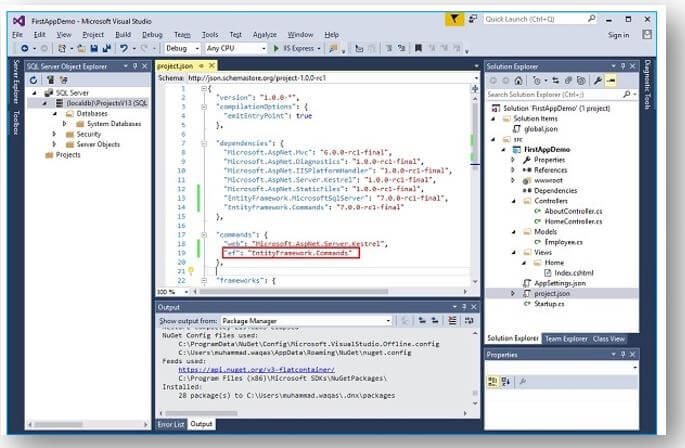Collapse the dependencies code block
This screenshot has height=448, width=685.
click(x=204, y=143)
